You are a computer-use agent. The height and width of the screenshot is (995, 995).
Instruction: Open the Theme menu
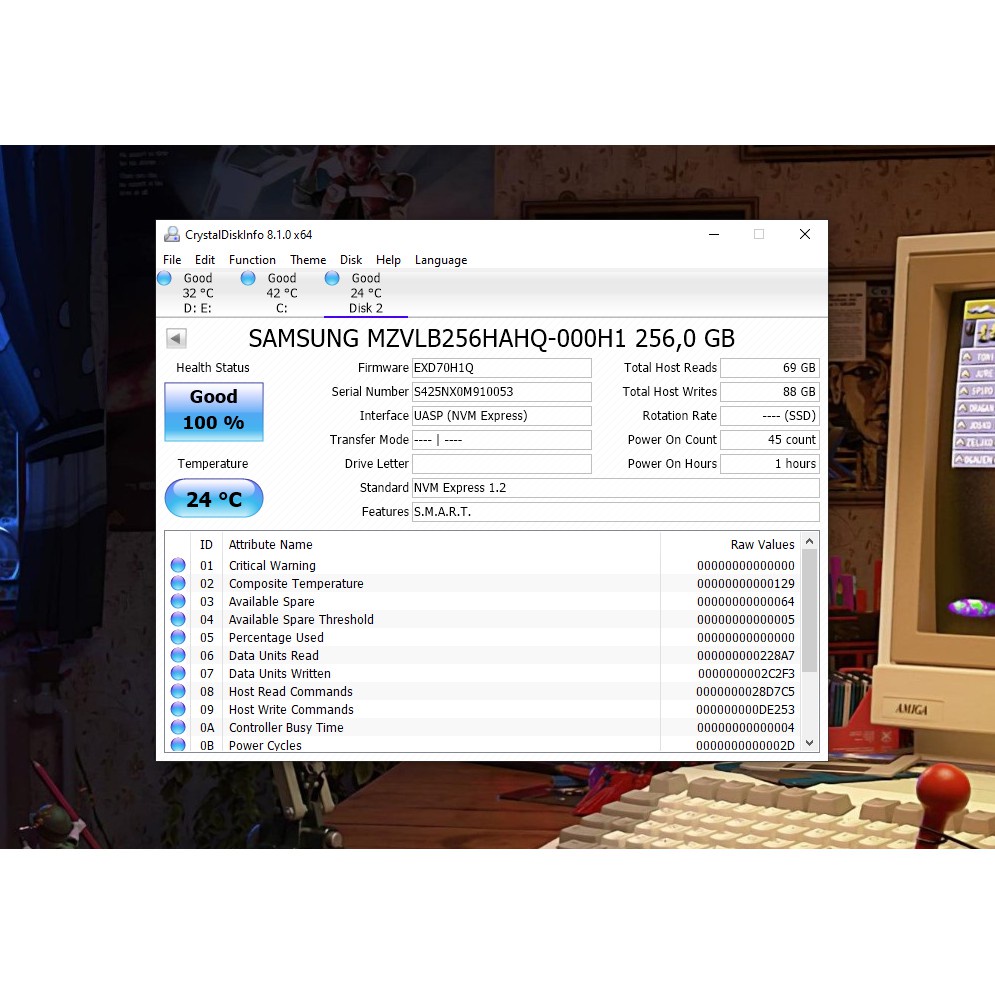[308, 260]
